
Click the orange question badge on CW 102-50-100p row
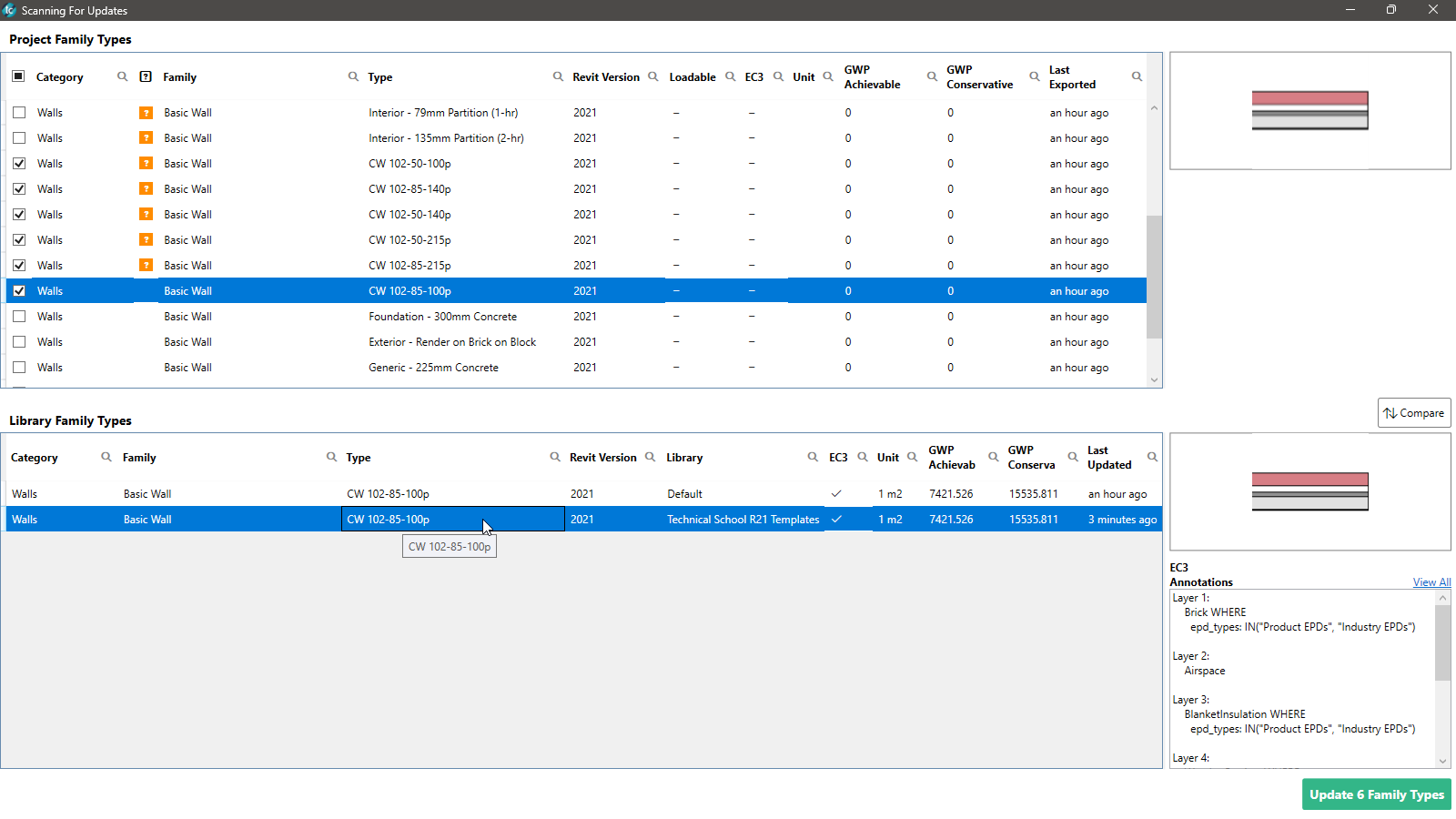[x=146, y=164]
